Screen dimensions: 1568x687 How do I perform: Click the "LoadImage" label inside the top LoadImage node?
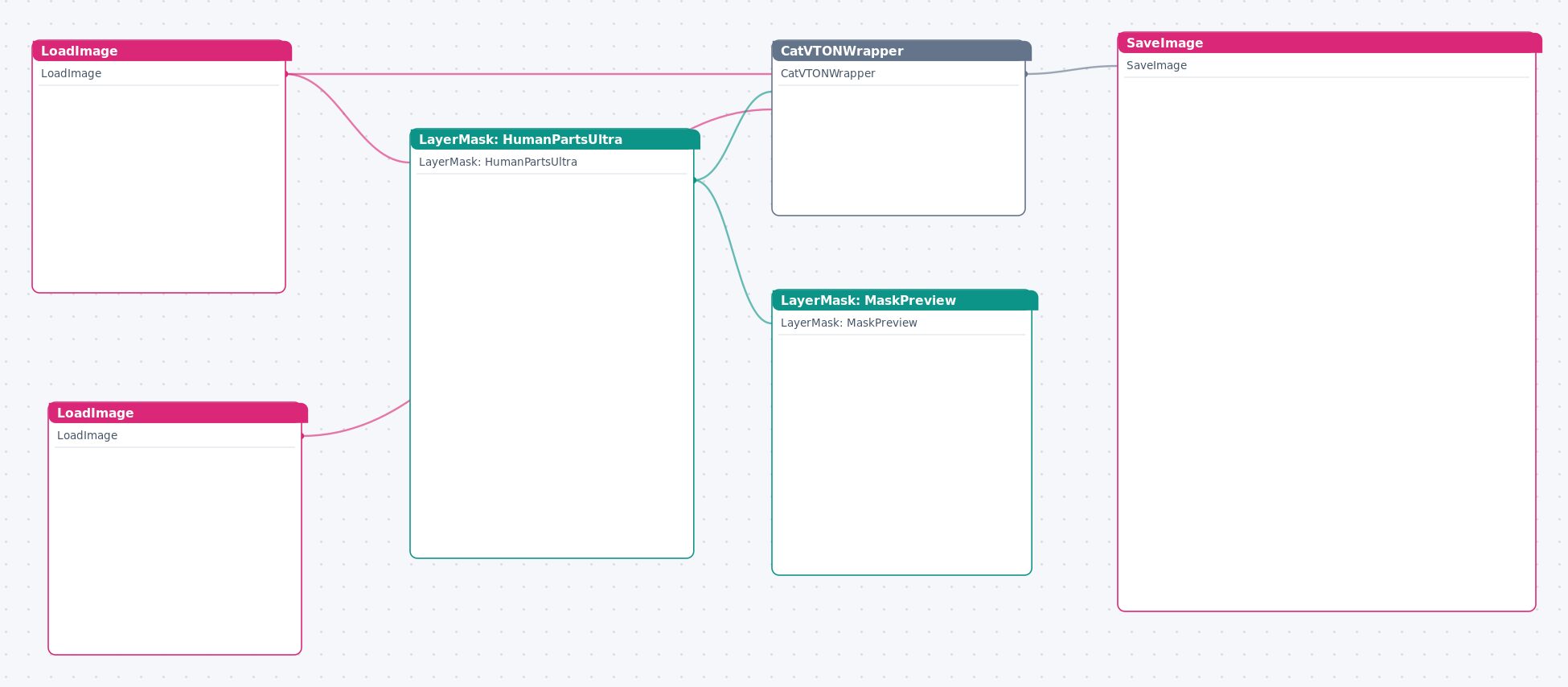coord(71,73)
